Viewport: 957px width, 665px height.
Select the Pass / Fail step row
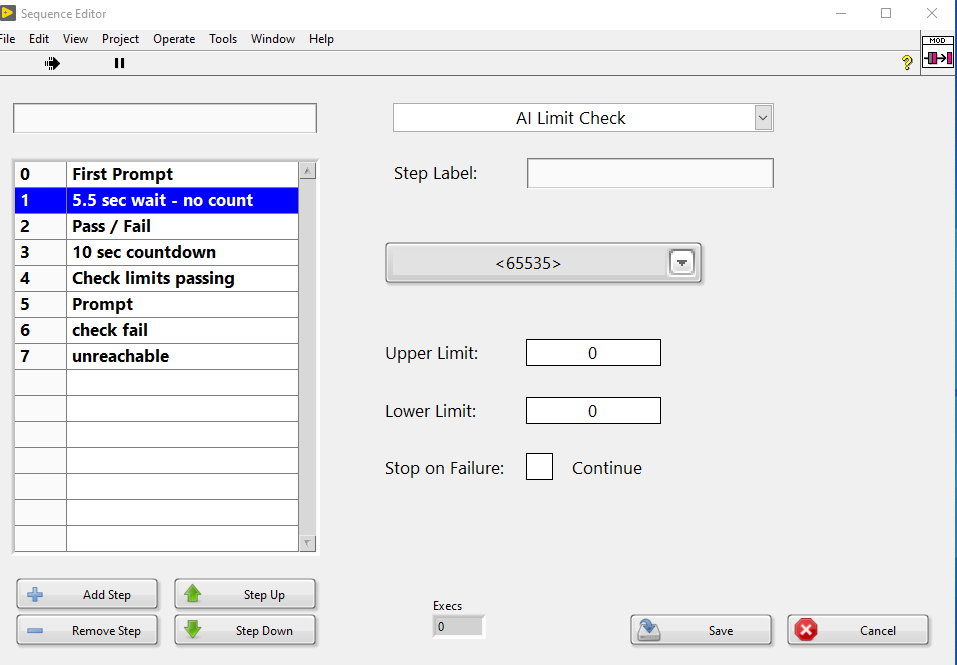(150, 226)
